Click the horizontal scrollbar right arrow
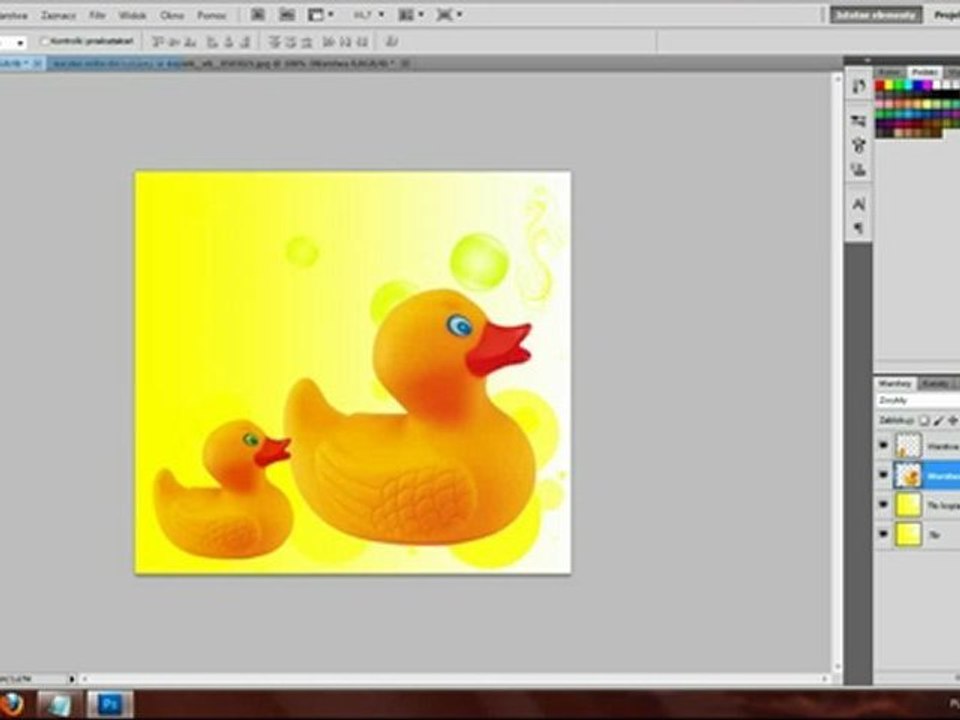The width and height of the screenshot is (960, 720). click(x=825, y=678)
